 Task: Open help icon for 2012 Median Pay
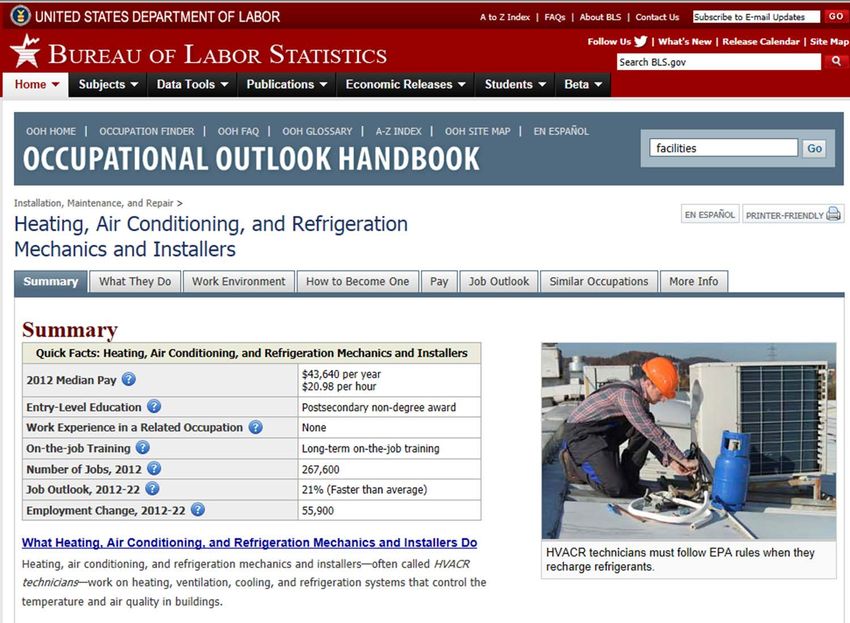(128, 379)
